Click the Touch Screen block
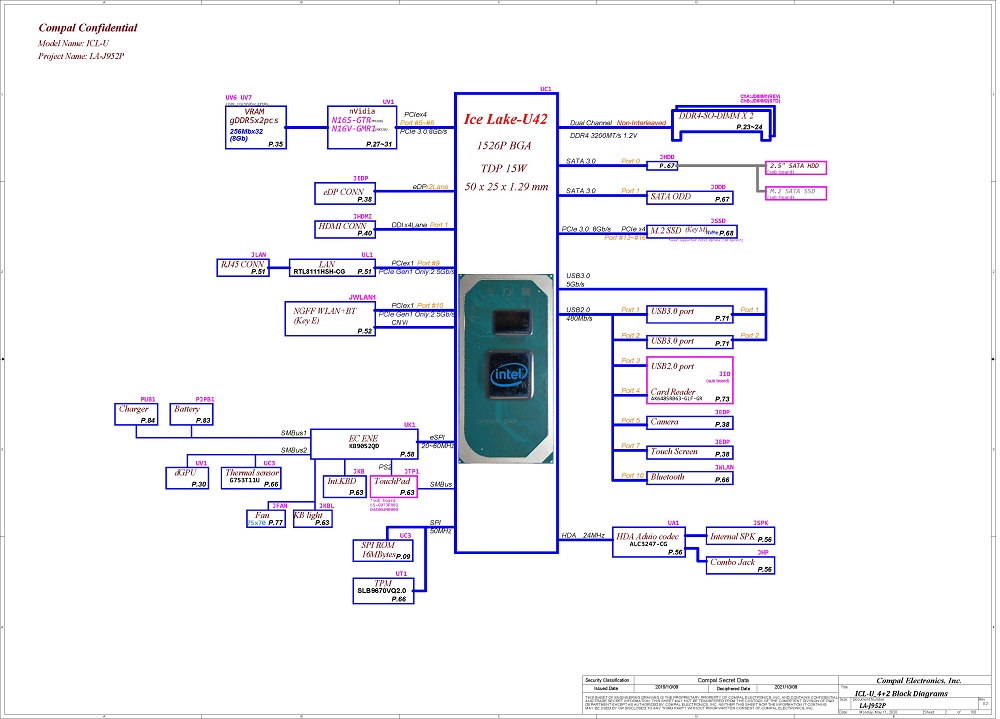 click(x=689, y=452)
